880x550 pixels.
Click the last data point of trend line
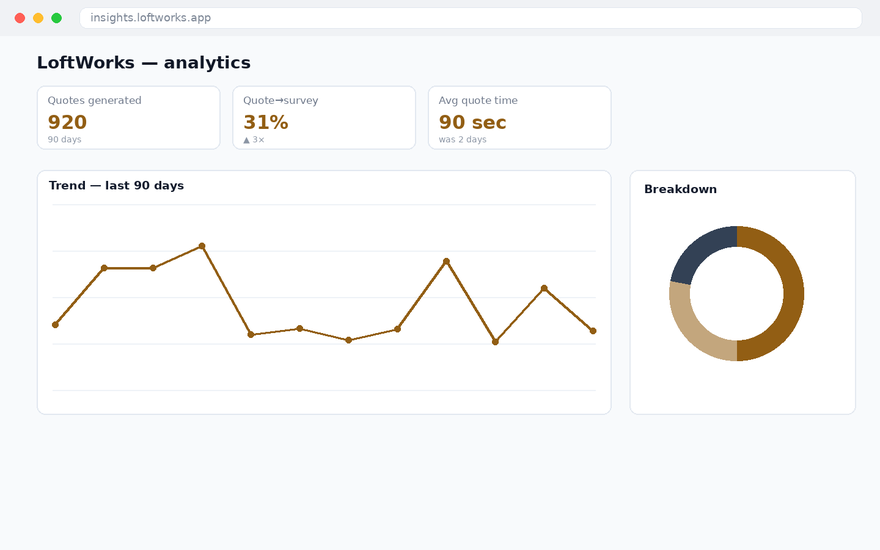593,331
